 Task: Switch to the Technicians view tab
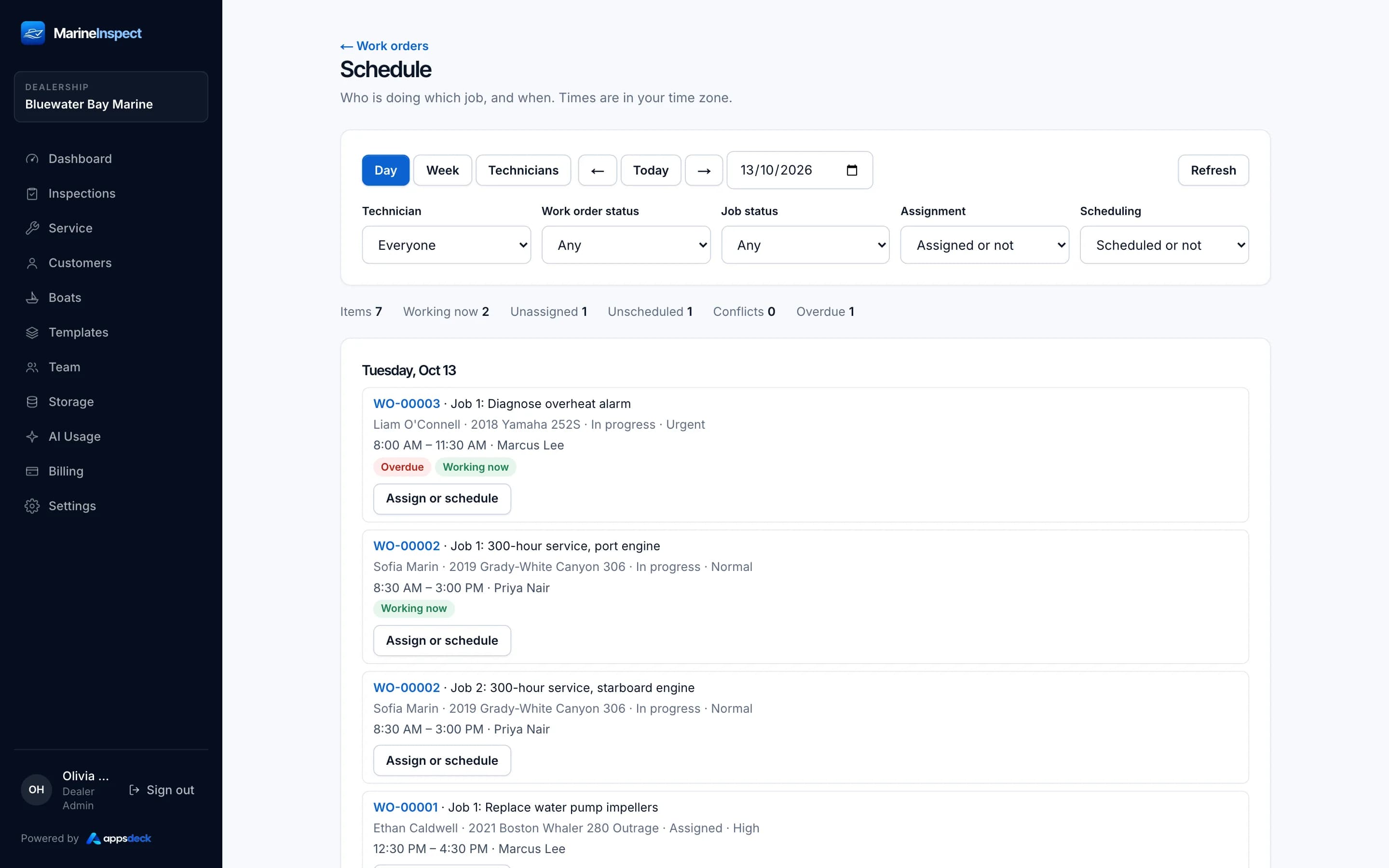523,170
